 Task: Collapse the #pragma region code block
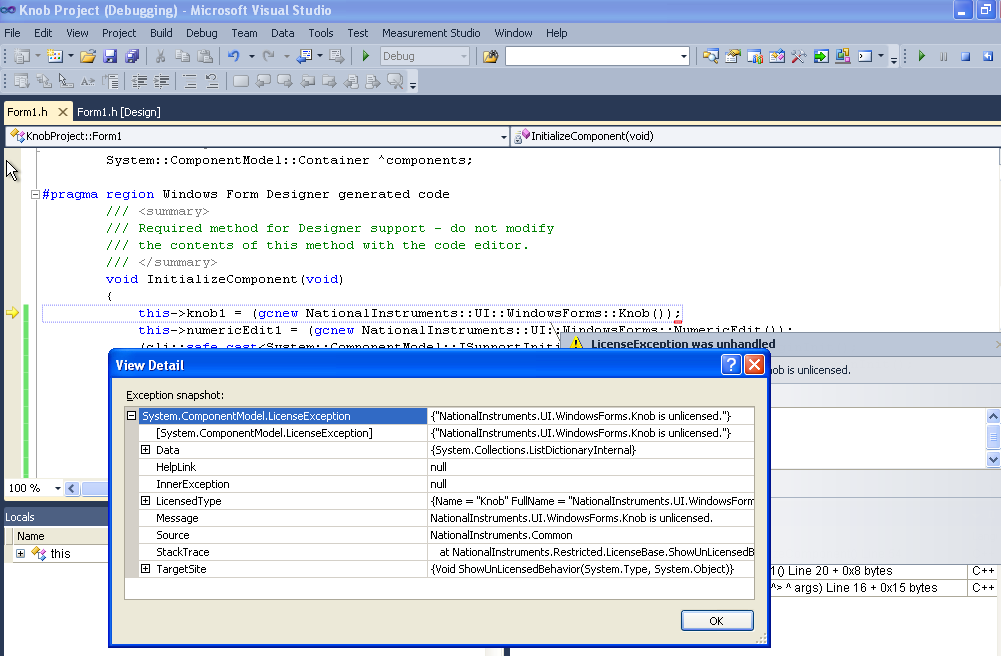[x=36, y=194]
